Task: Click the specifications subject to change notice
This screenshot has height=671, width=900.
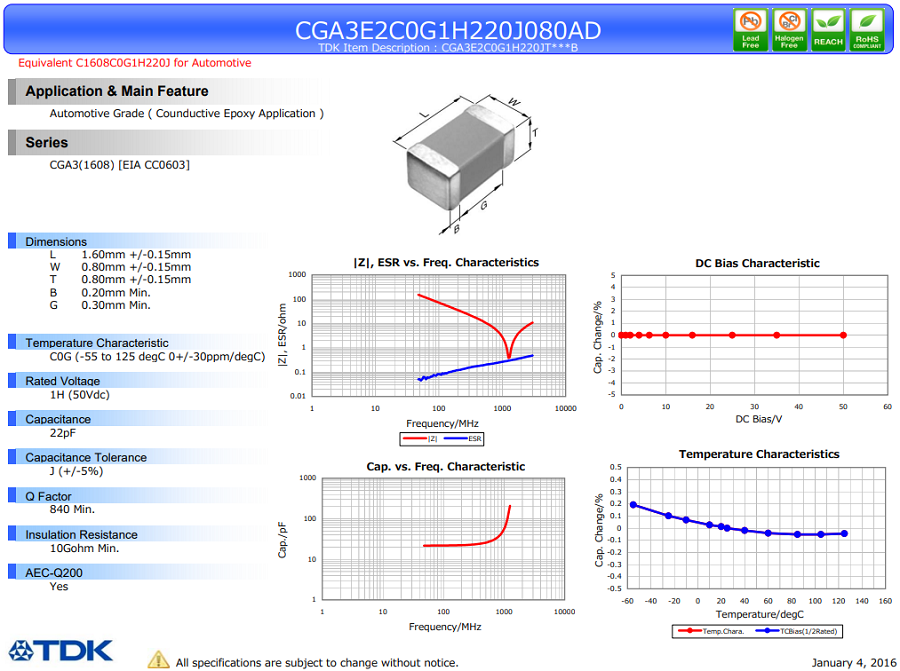Action: click(x=317, y=663)
